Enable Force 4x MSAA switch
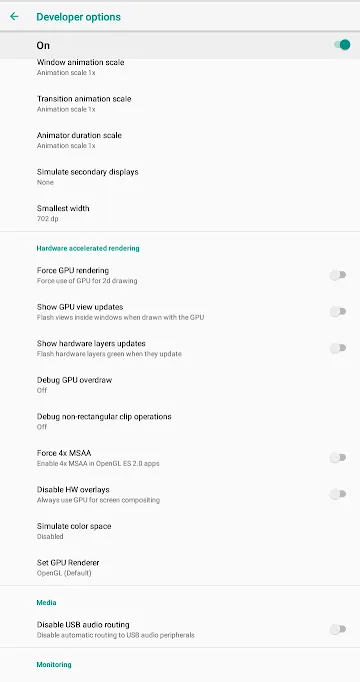 338,458
